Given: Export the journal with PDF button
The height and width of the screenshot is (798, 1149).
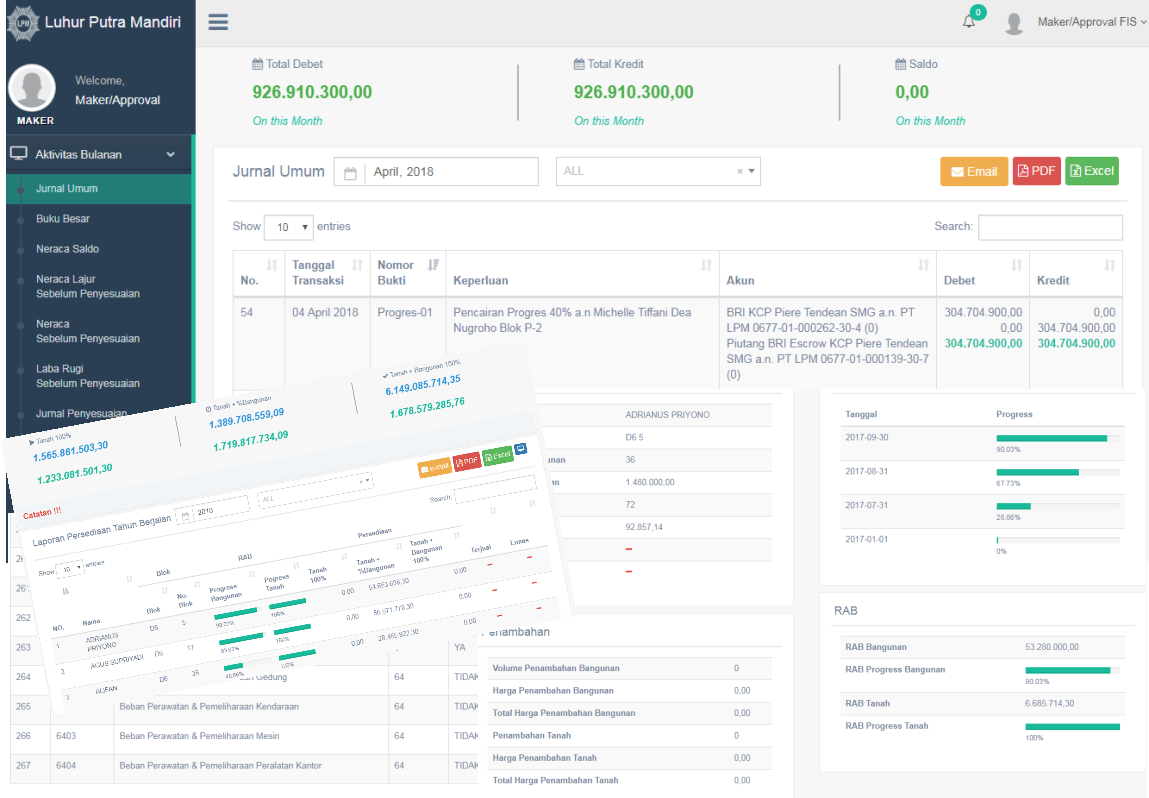Looking at the screenshot, I should 1036,171.
